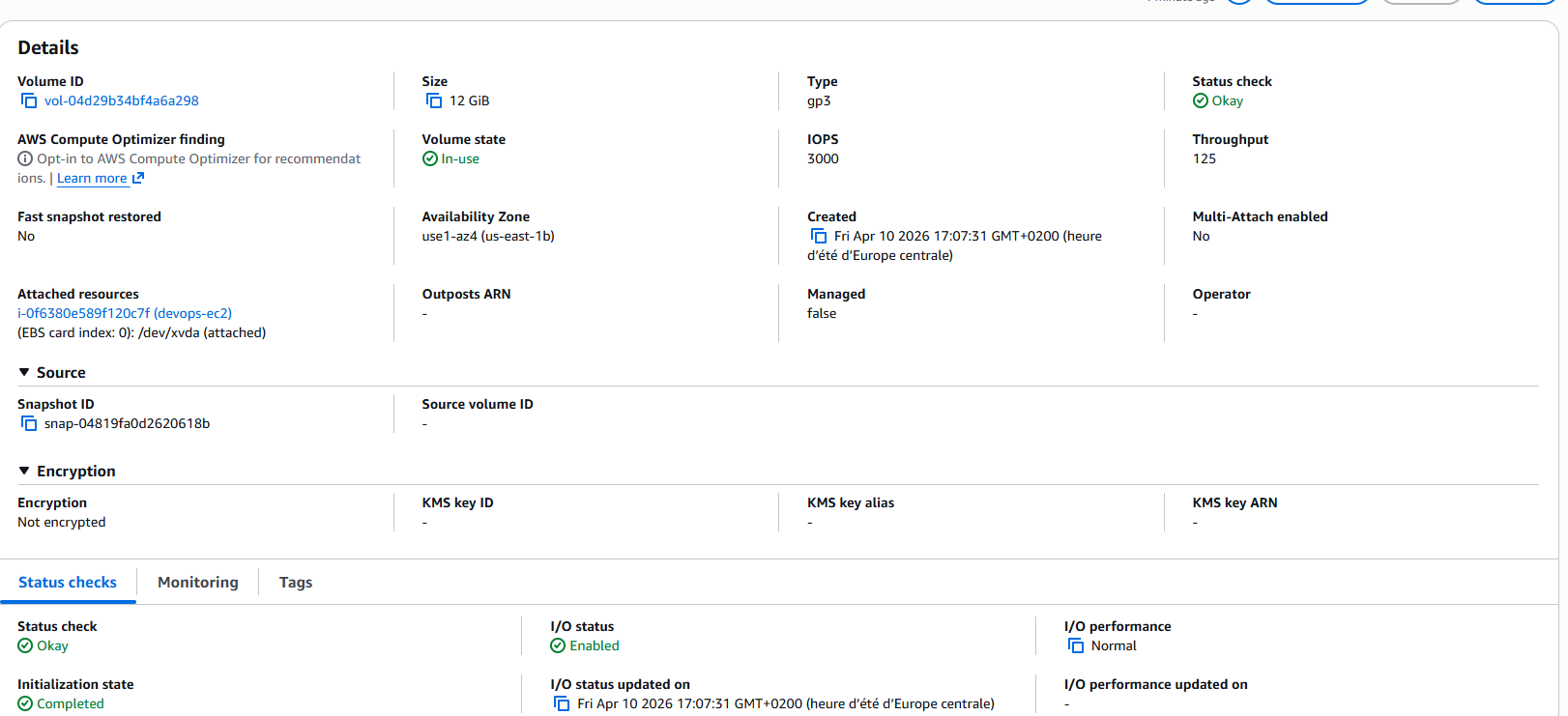The width and height of the screenshot is (1568, 716).
Task: Copy the I/O performance Normal value
Action: 1076,646
